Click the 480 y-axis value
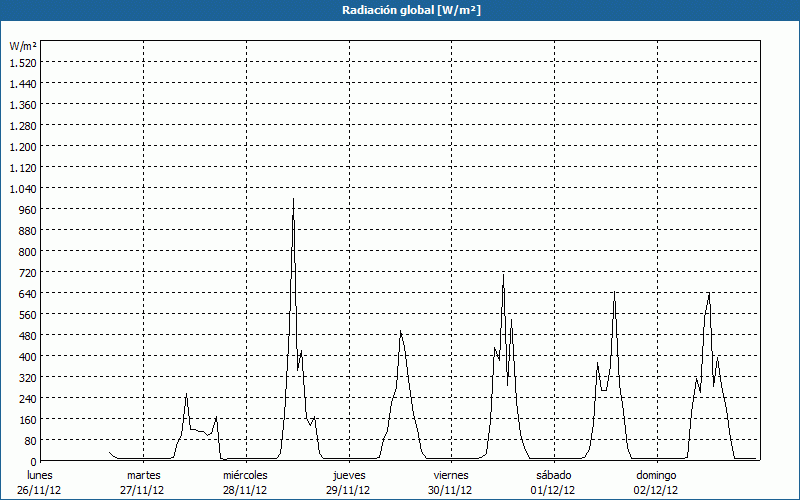 coord(28,336)
